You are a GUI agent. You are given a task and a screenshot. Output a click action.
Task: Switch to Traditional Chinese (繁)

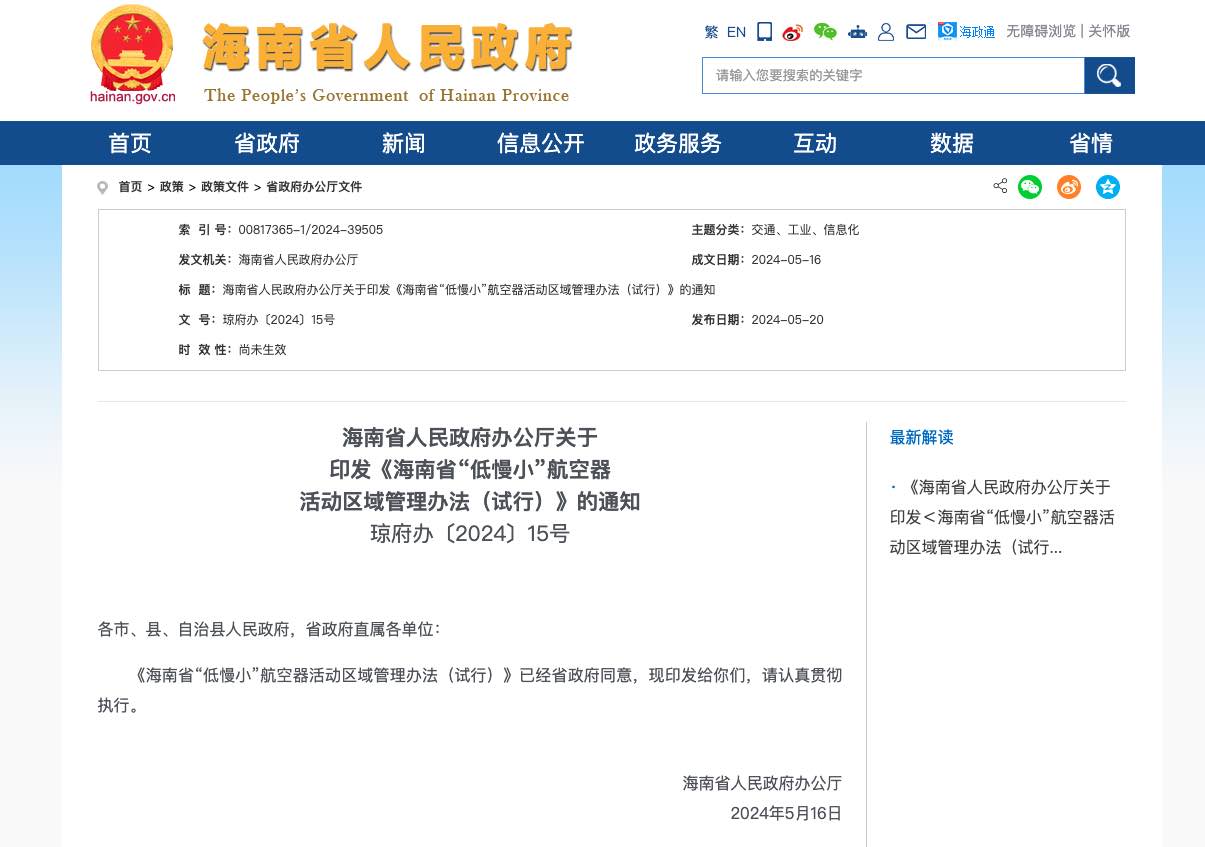(711, 32)
